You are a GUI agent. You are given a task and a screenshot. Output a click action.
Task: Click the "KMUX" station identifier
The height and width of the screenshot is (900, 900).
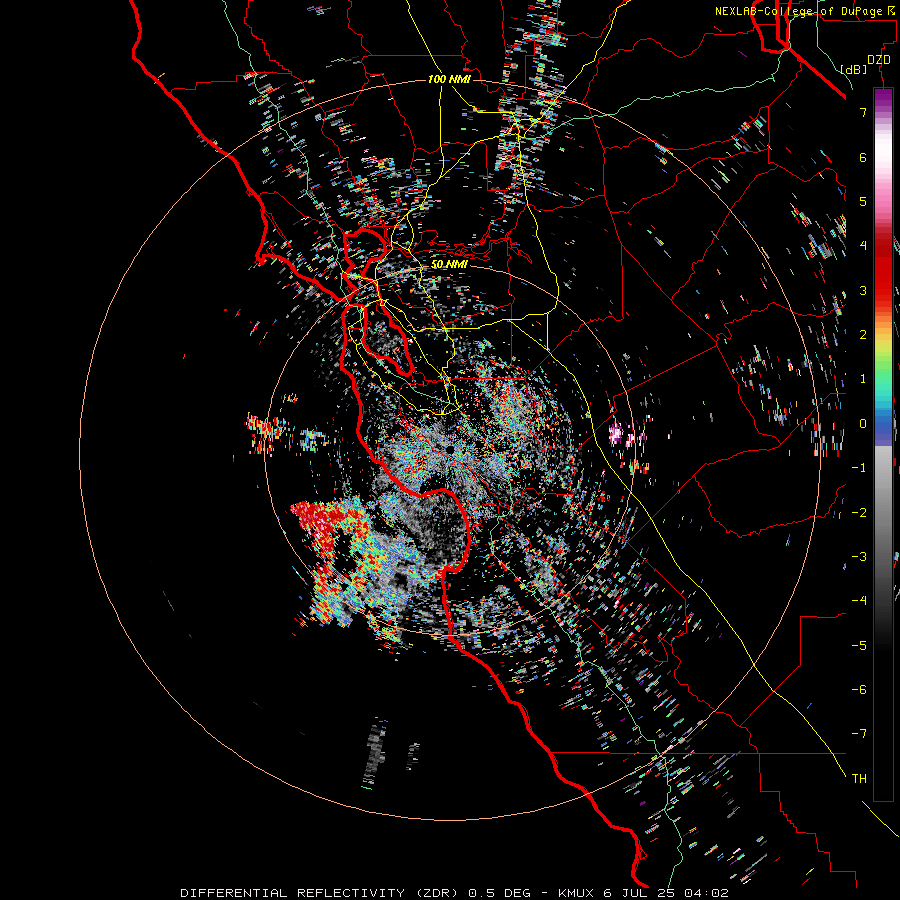click(574, 893)
